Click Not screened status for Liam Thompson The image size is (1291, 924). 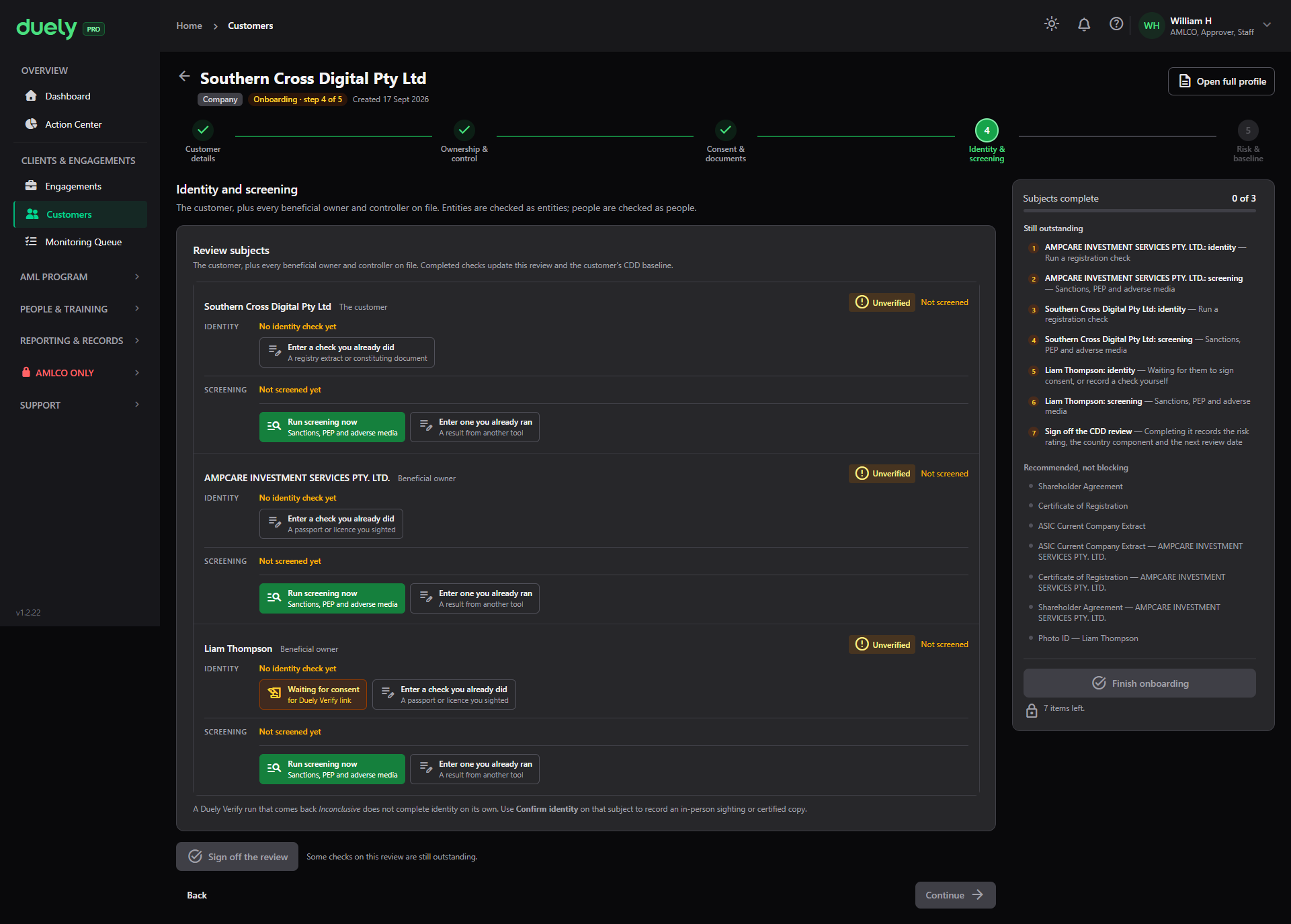click(944, 644)
